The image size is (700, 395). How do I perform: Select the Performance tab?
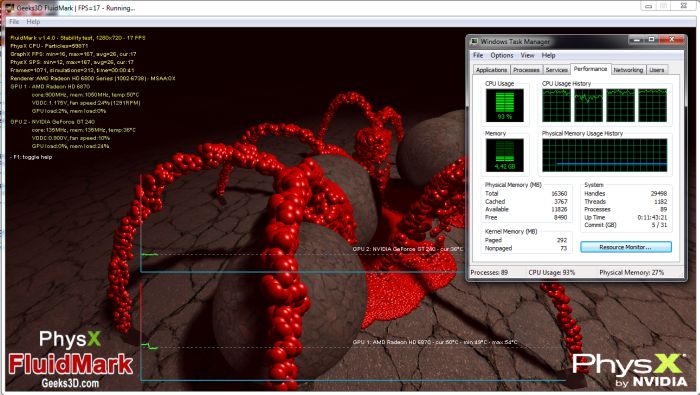click(590, 69)
